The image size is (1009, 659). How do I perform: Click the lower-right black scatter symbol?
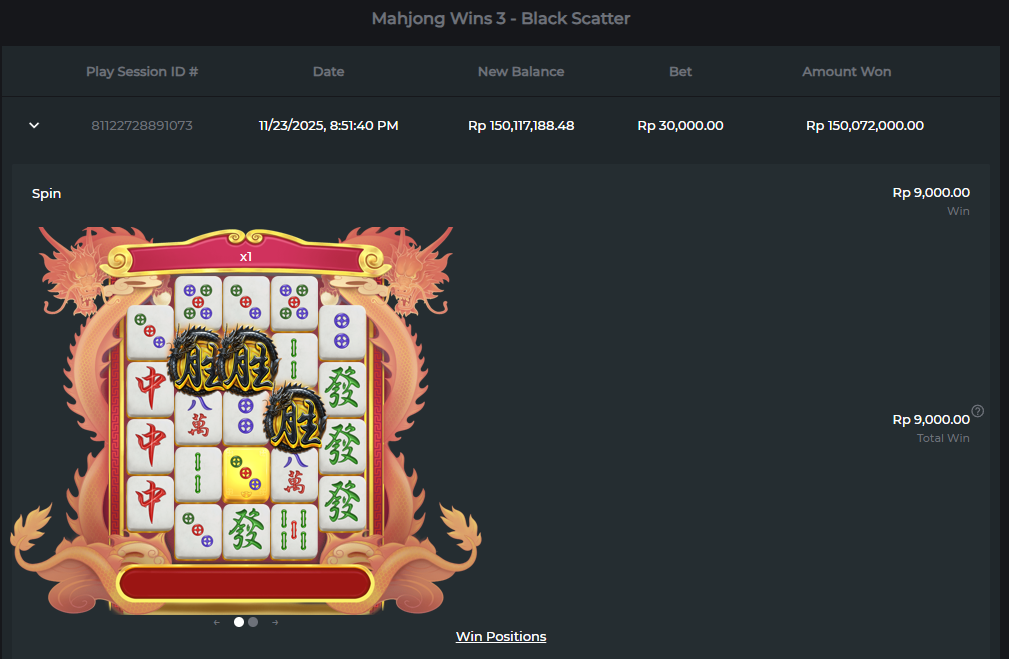pyautogui.click(x=295, y=418)
